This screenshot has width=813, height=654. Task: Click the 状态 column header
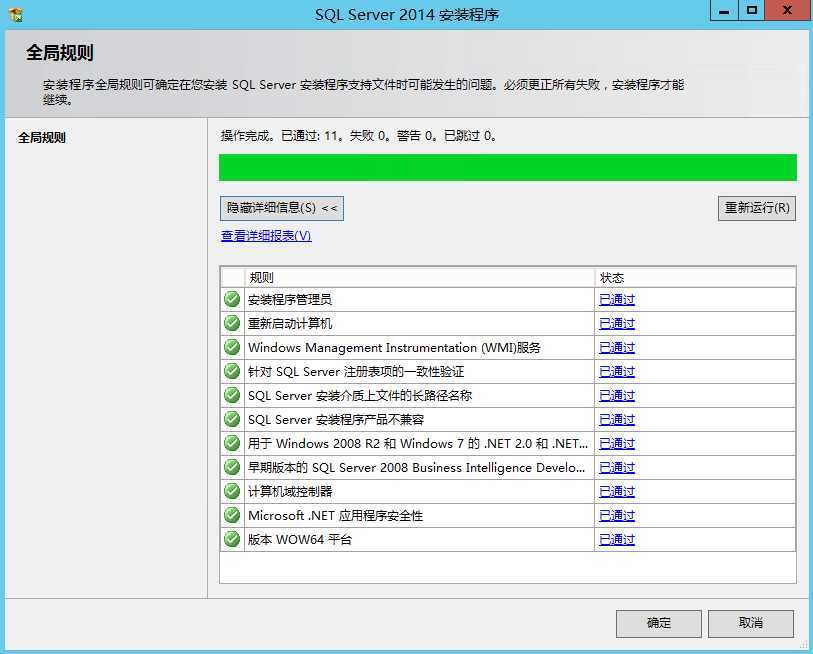[x=695, y=277]
